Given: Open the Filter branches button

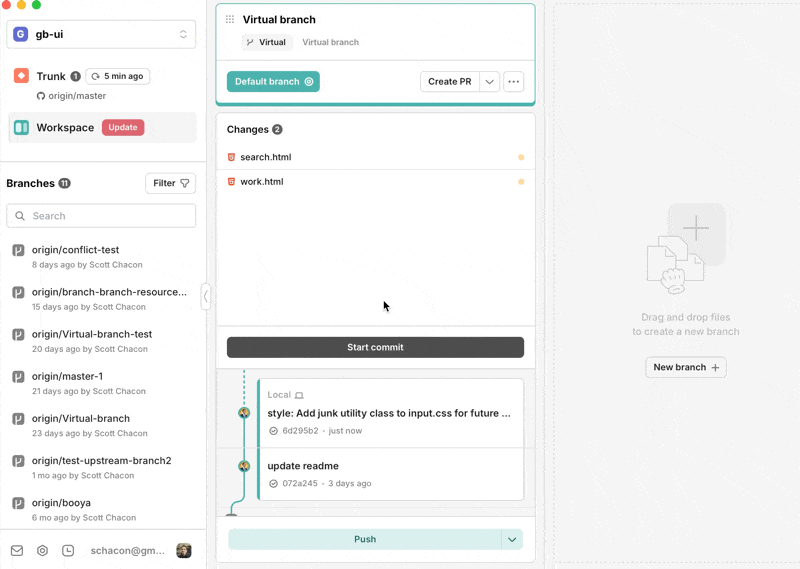Looking at the screenshot, I should pos(170,183).
